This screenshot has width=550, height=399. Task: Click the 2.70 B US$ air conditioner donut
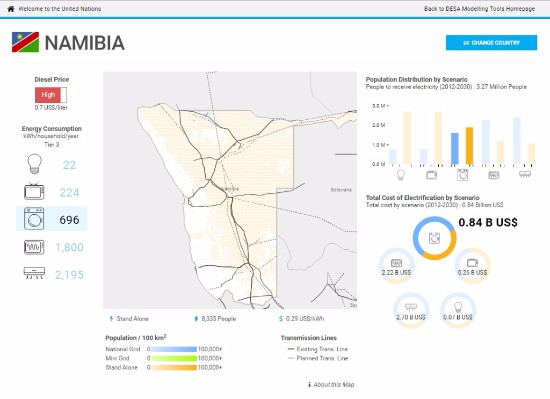(x=411, y=311)
